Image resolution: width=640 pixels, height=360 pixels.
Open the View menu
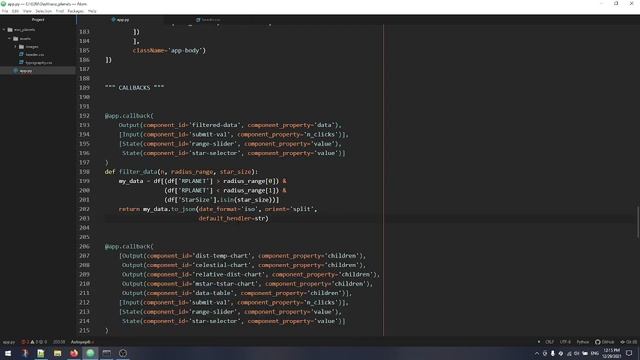click(27, 11)
